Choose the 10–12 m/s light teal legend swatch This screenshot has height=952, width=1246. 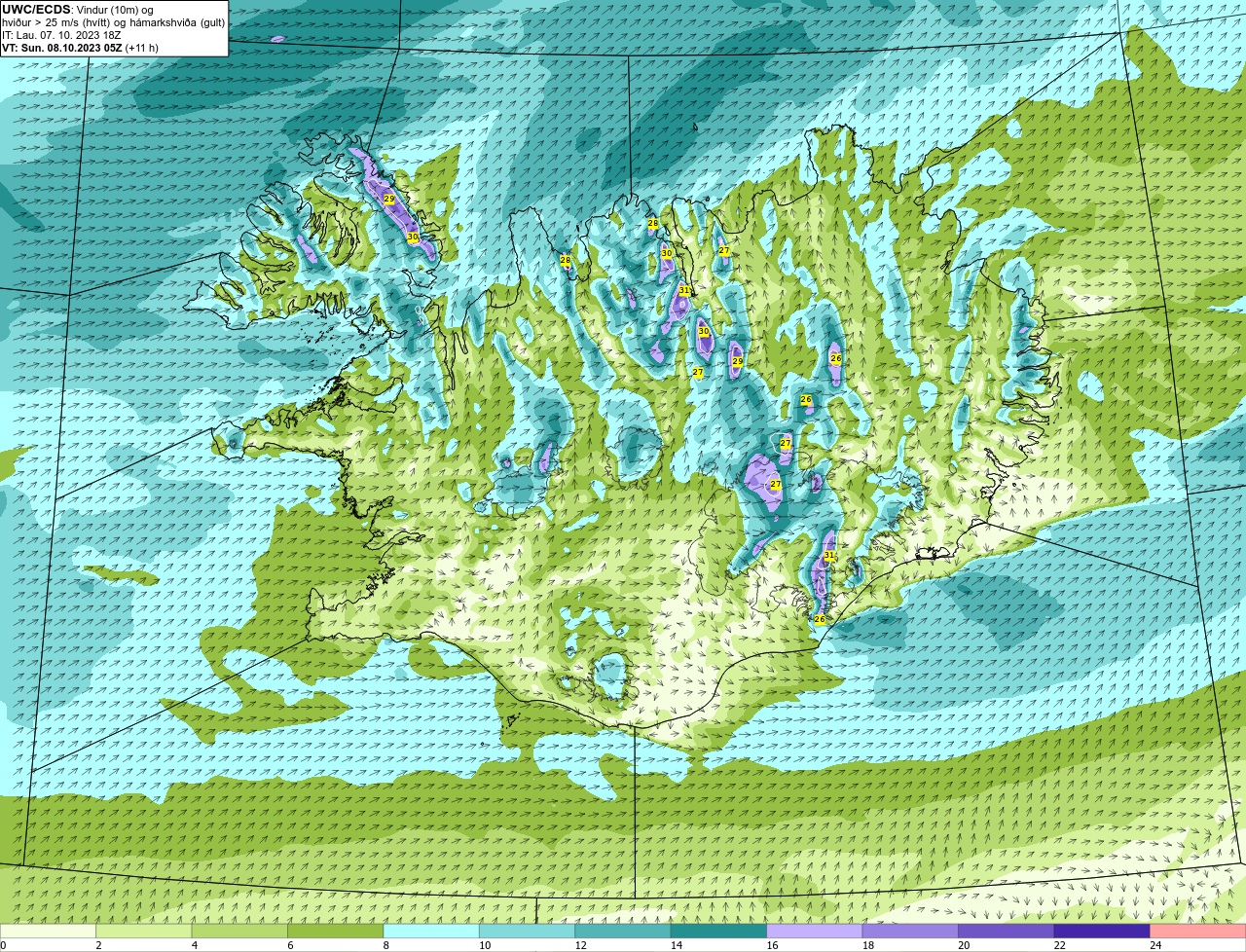click(528, 931)
